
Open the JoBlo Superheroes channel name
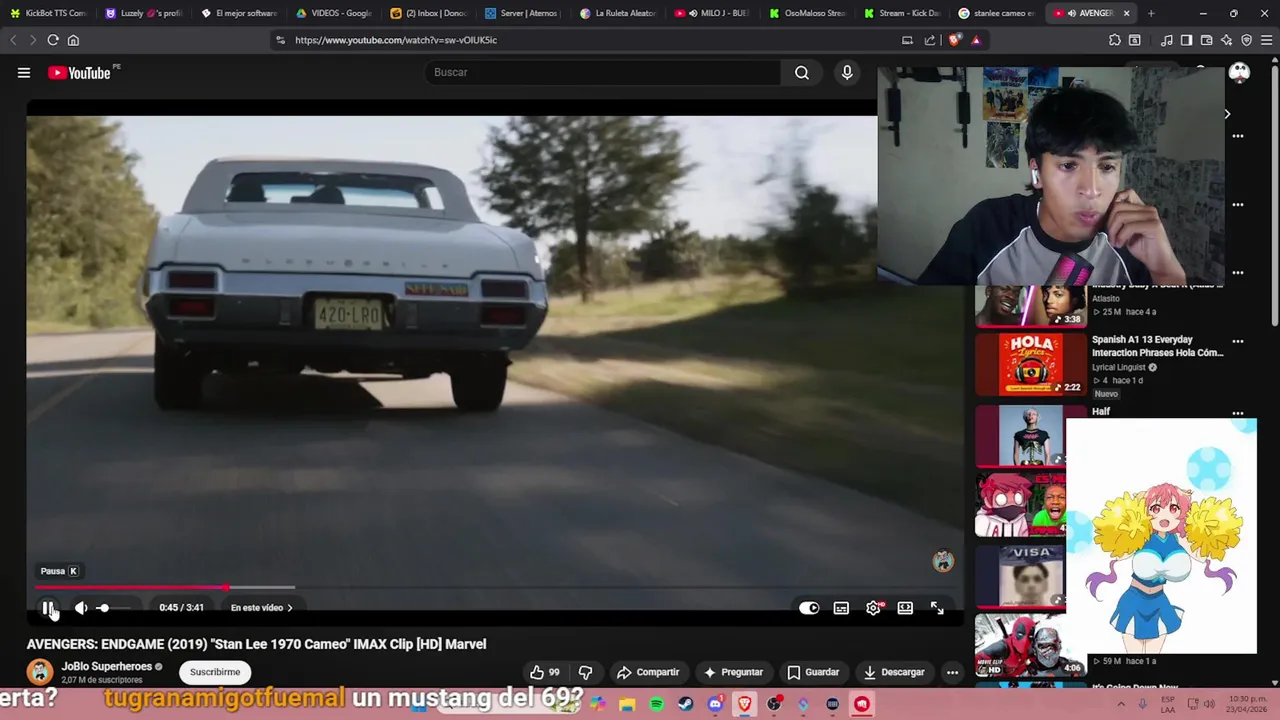[x=106, y=666]
